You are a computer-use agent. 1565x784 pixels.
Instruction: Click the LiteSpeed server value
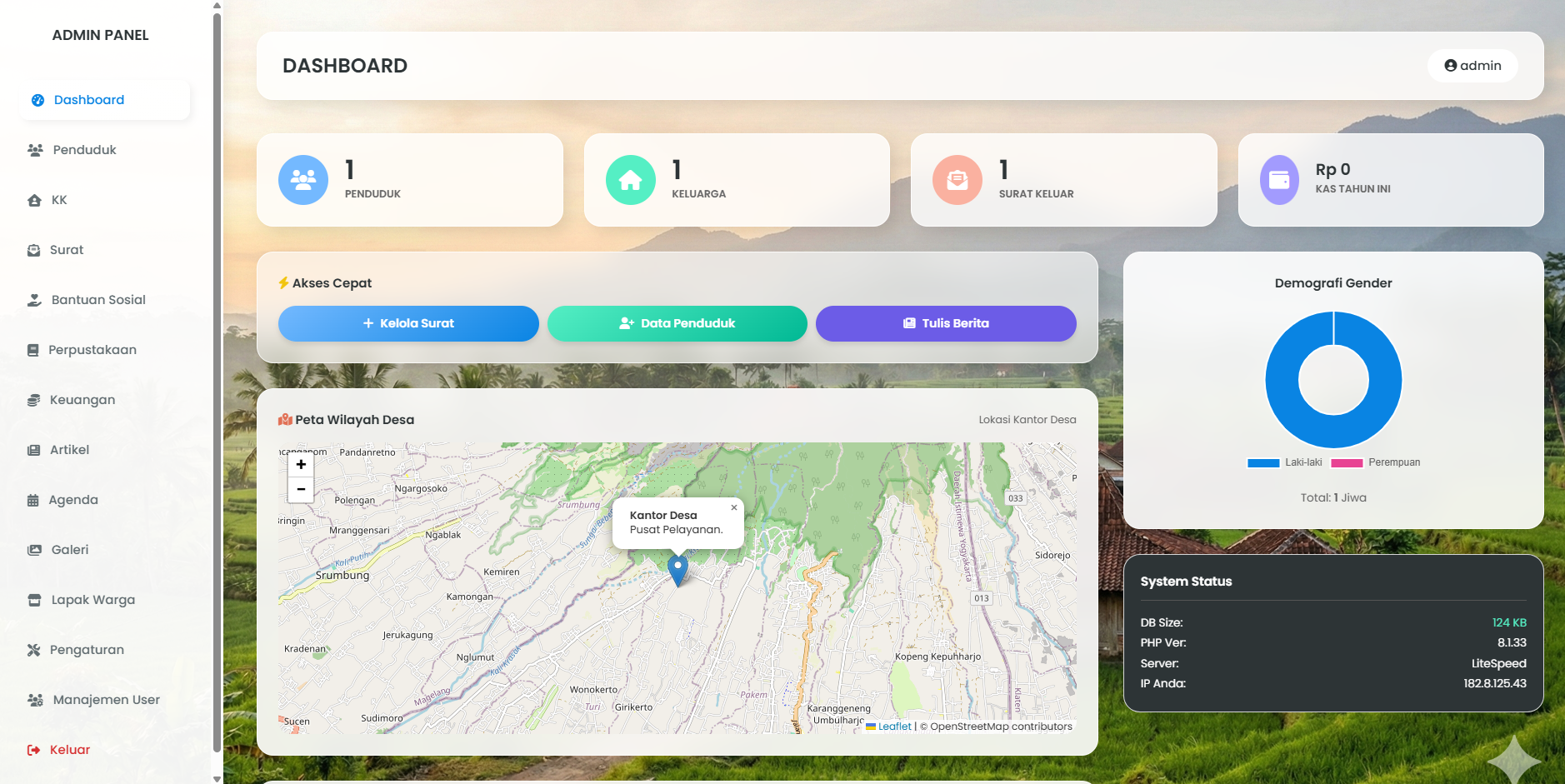1499,663
